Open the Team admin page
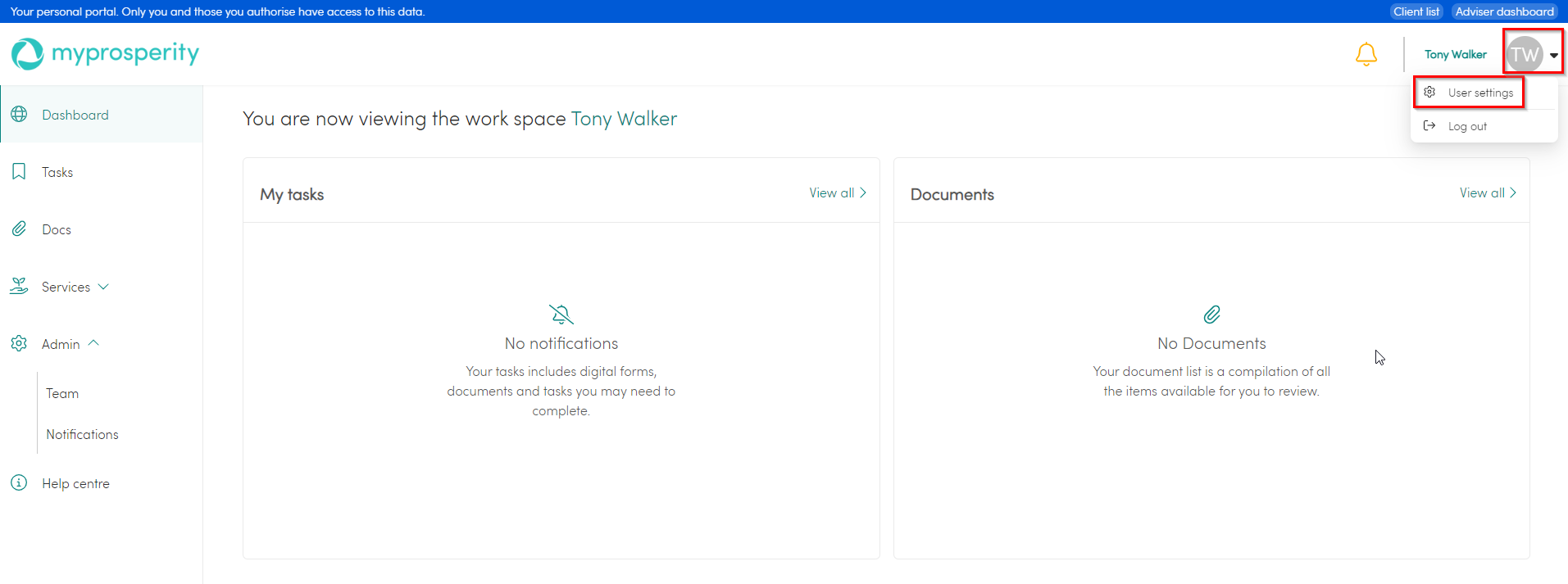 click(x=62, y=393)
